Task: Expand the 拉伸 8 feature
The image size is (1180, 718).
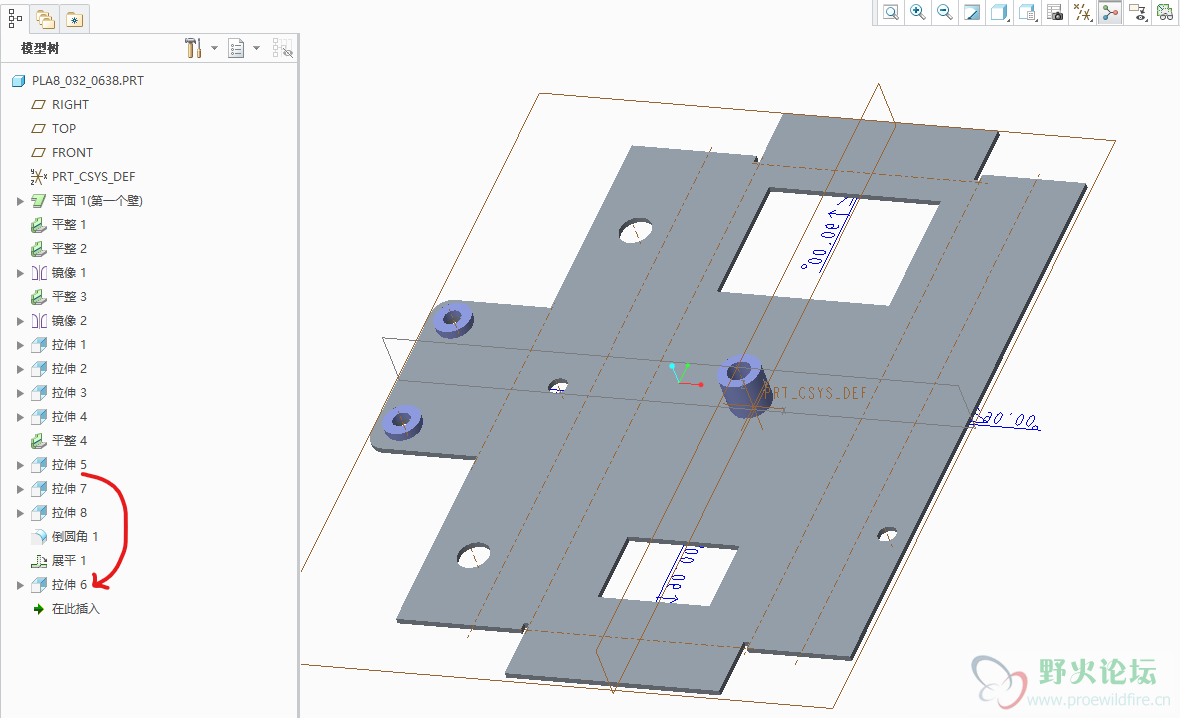Action: pos(20,513)
